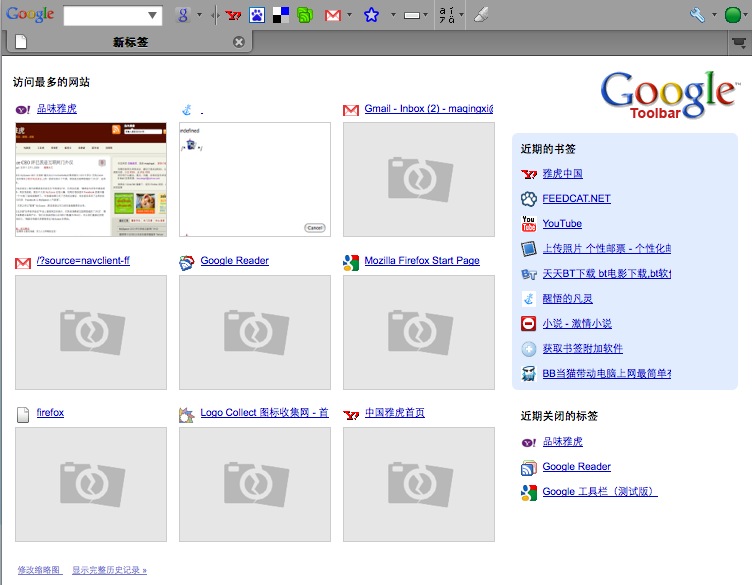Viewport: 752px width, 585px height.
Task: Open the Google Reader placeholder thumbnail
Action: pyautogui.click(x=255, y=332)
